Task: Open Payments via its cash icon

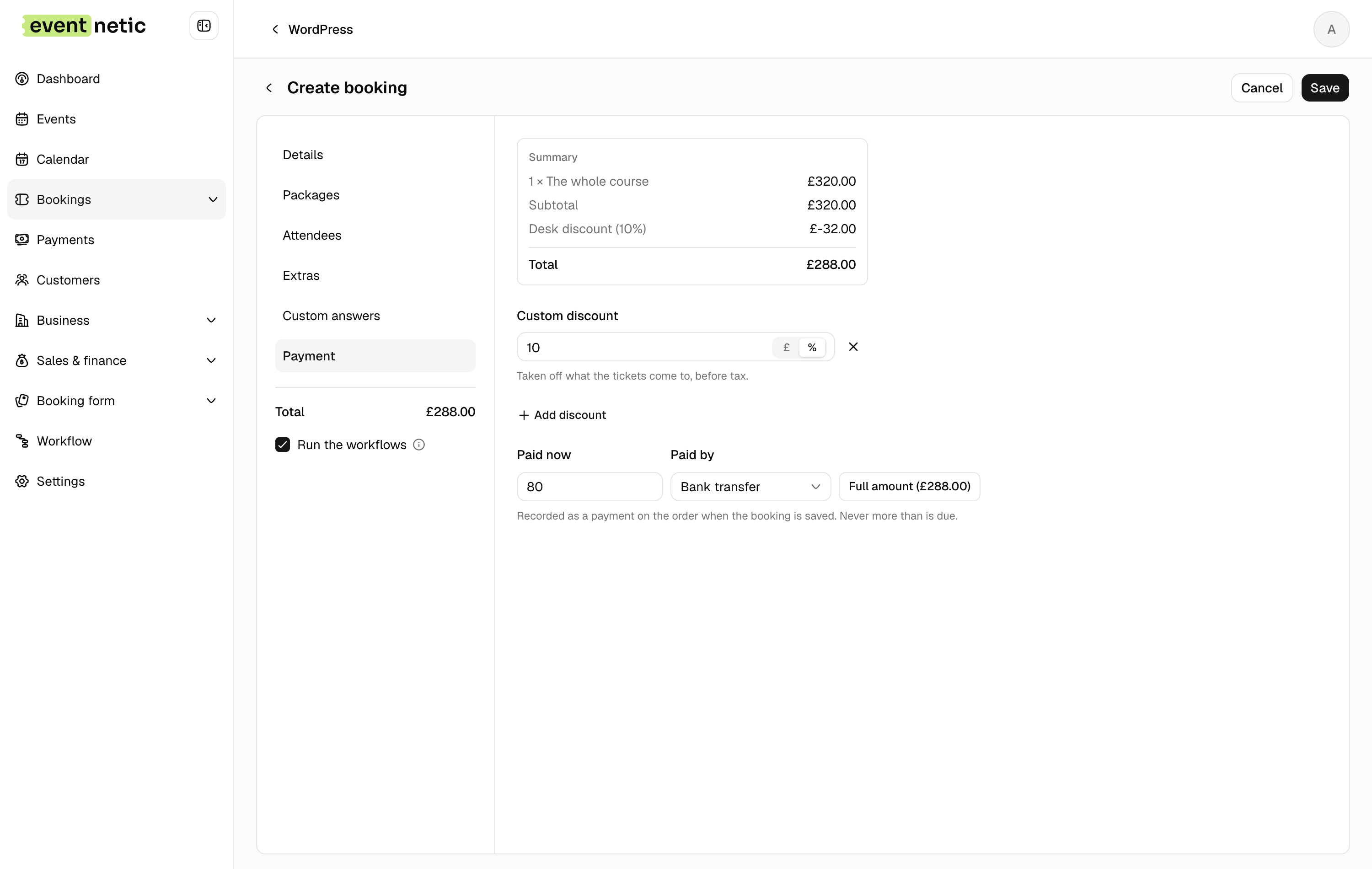Action: pos(21,240)
